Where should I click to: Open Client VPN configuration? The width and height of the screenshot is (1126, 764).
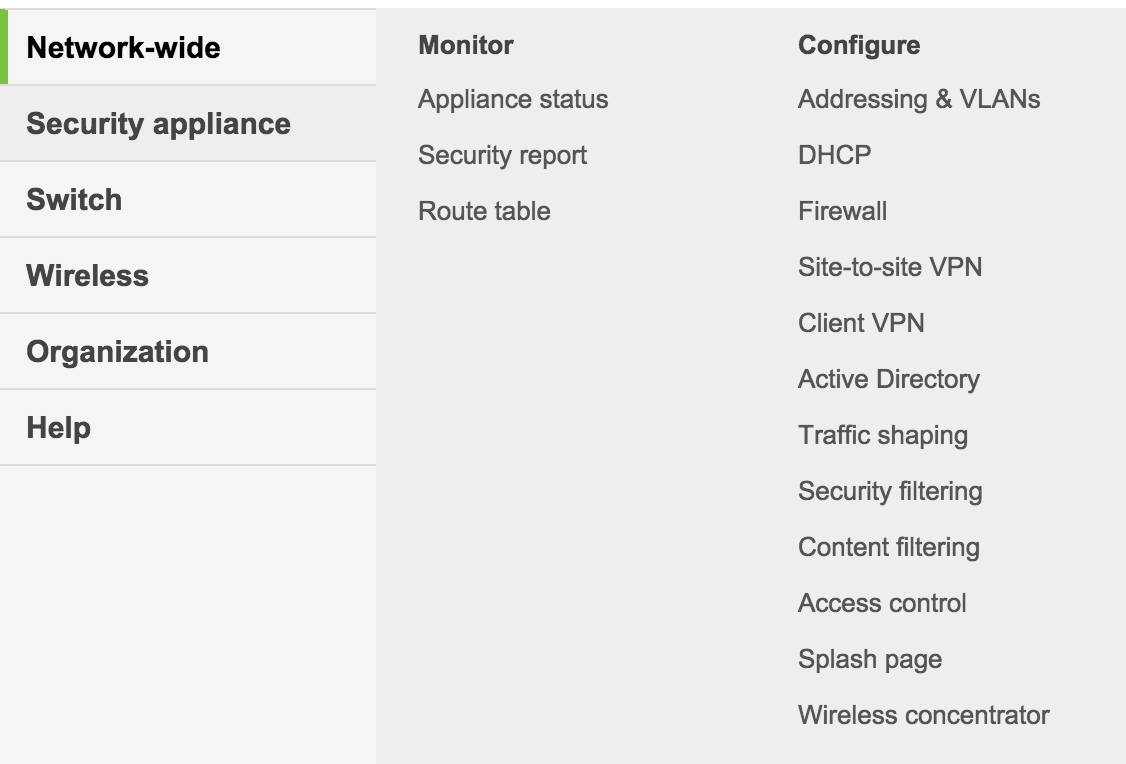coord(860,324)
